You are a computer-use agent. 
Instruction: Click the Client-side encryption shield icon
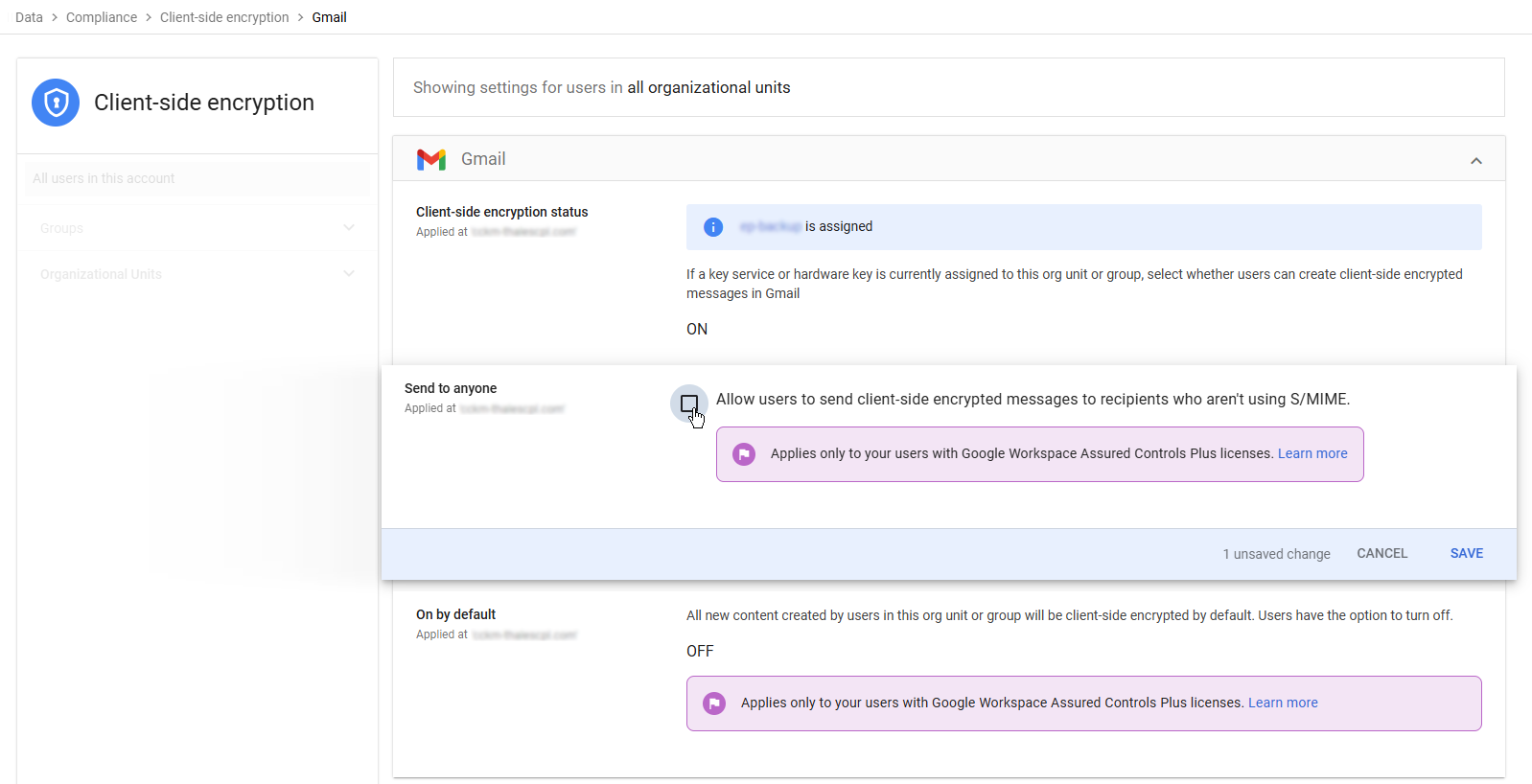[56, 103]
